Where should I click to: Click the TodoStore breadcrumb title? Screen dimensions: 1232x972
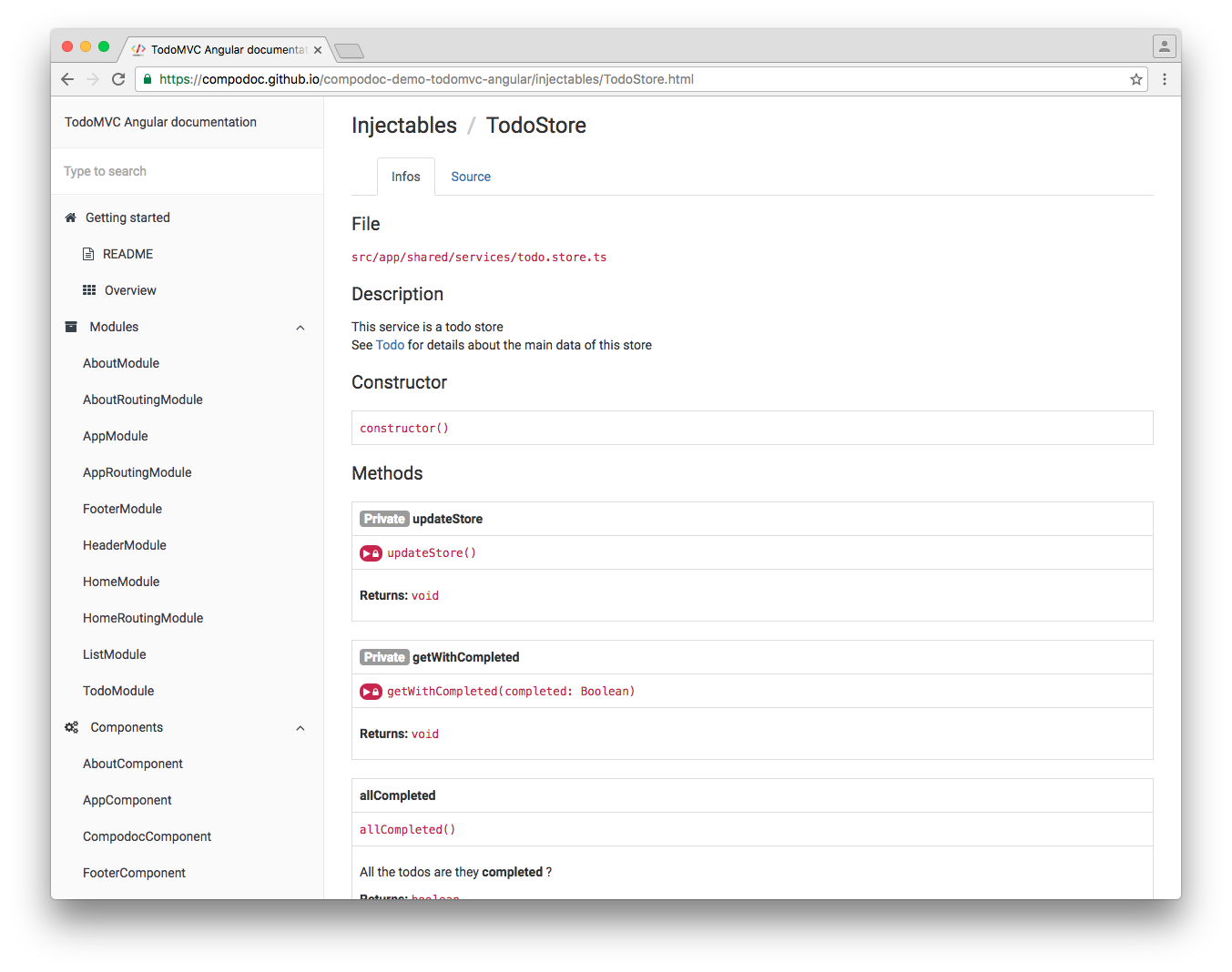click(536, 126)
